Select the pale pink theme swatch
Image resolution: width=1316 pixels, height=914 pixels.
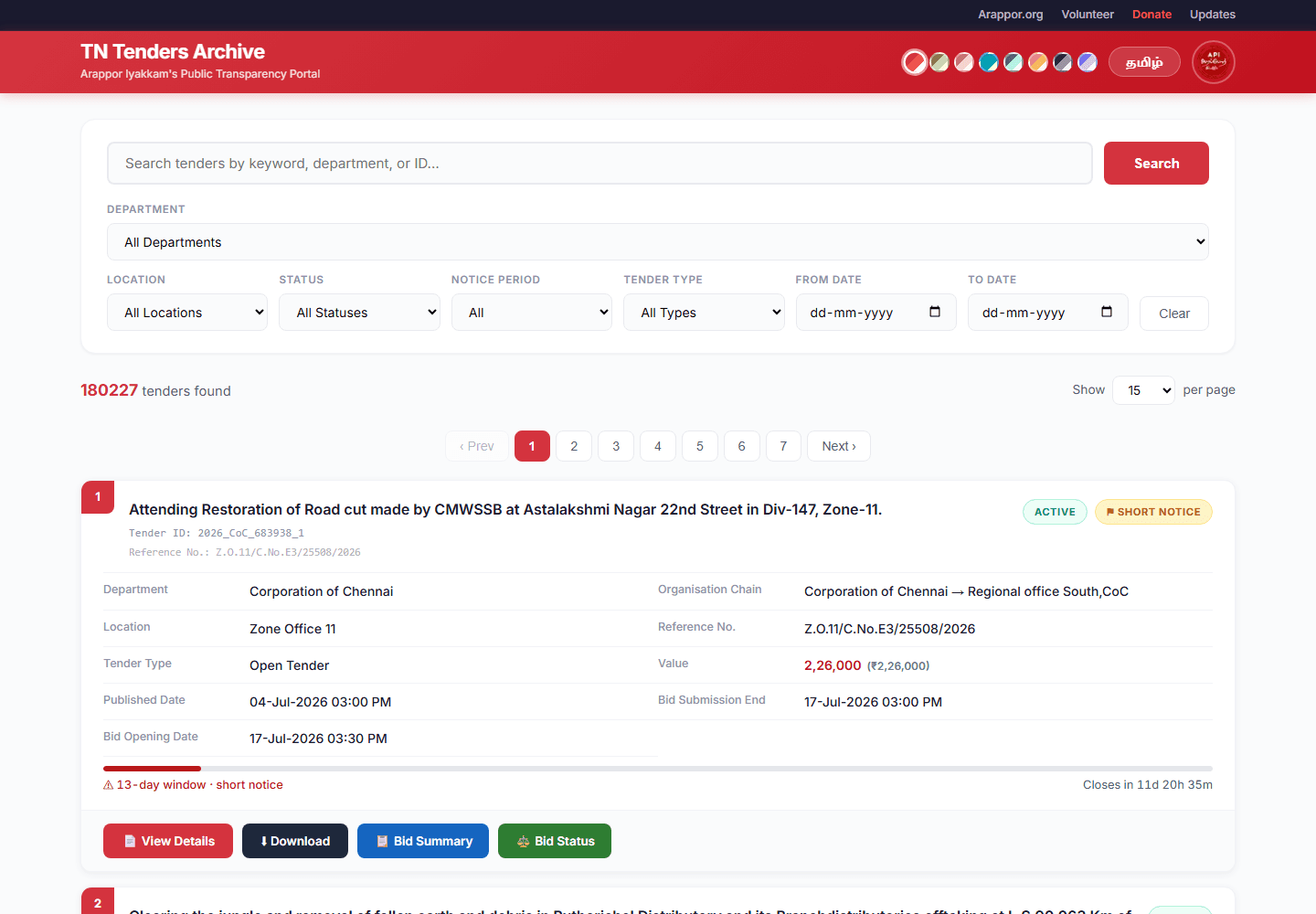click(x=964, y=62)
